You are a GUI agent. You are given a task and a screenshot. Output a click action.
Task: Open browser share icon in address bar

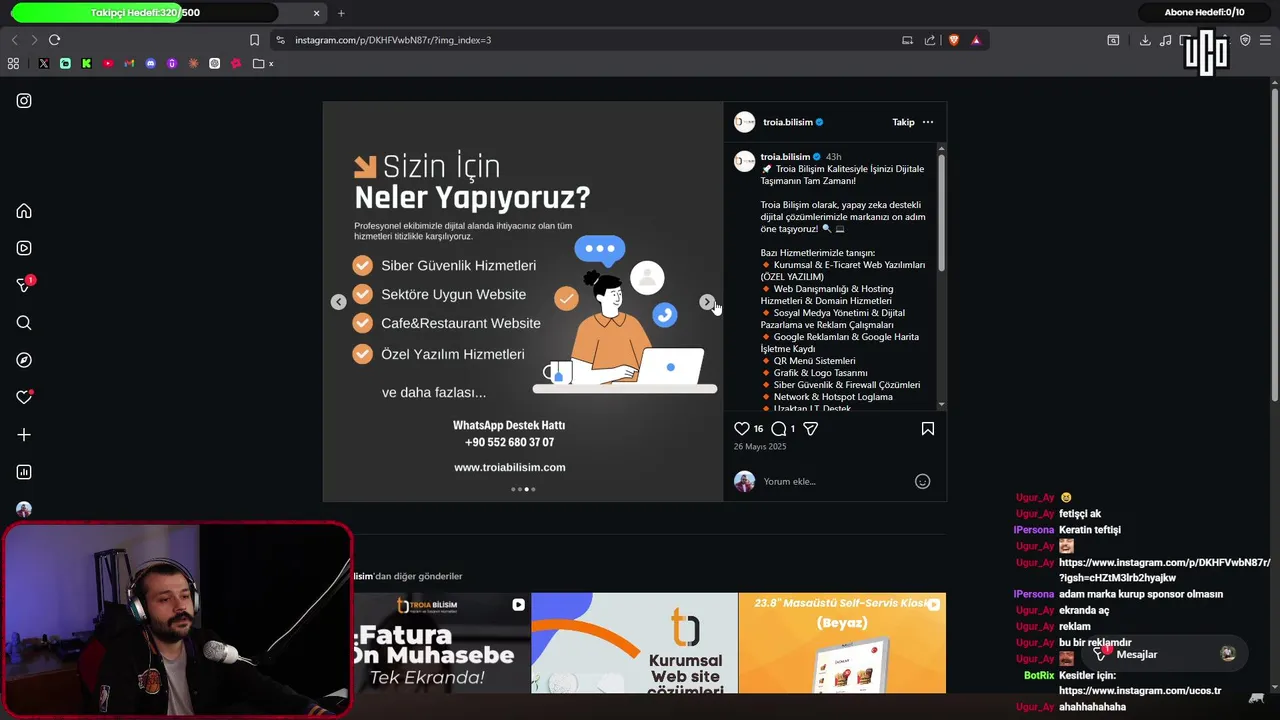pyautogui.click(x=930, y=40)
